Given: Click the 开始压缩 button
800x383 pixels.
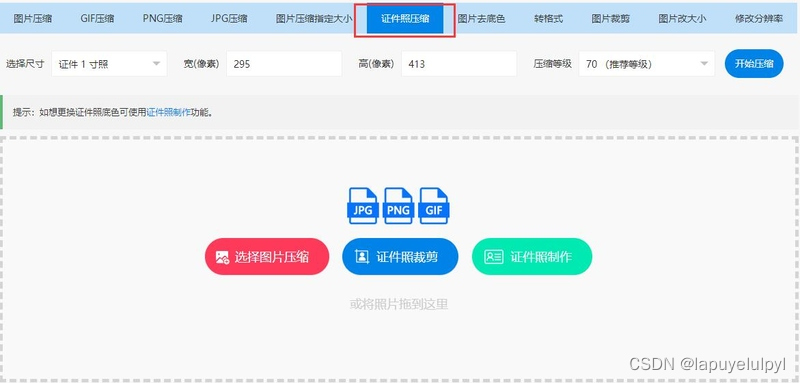Looking at the screenshot, I should click(x=754, y=64).
